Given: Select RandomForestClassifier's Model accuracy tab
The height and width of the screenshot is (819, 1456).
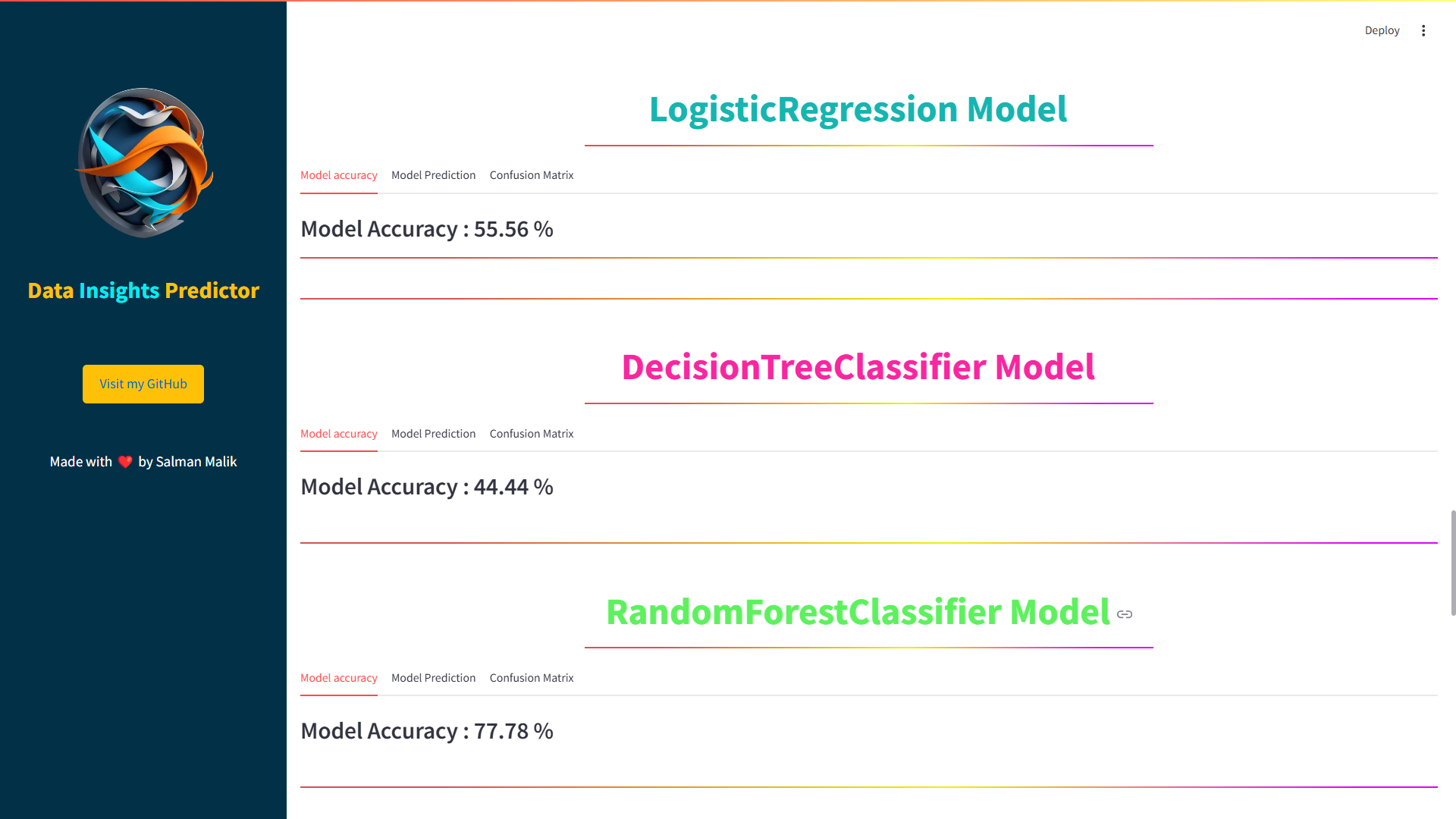Looking at the screenshot, I should (339, 678).
